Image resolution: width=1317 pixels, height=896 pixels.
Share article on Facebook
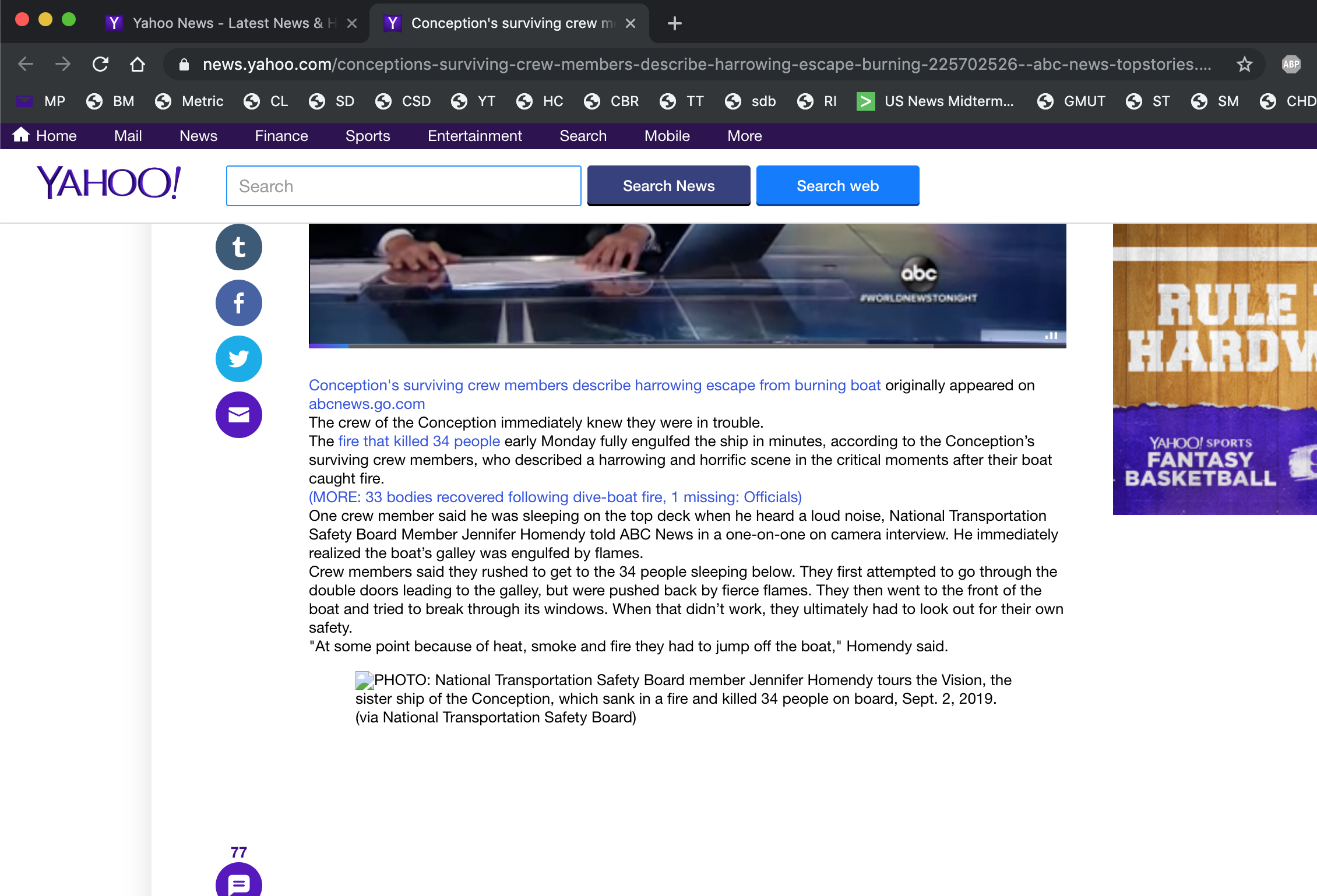click(239, 303)
